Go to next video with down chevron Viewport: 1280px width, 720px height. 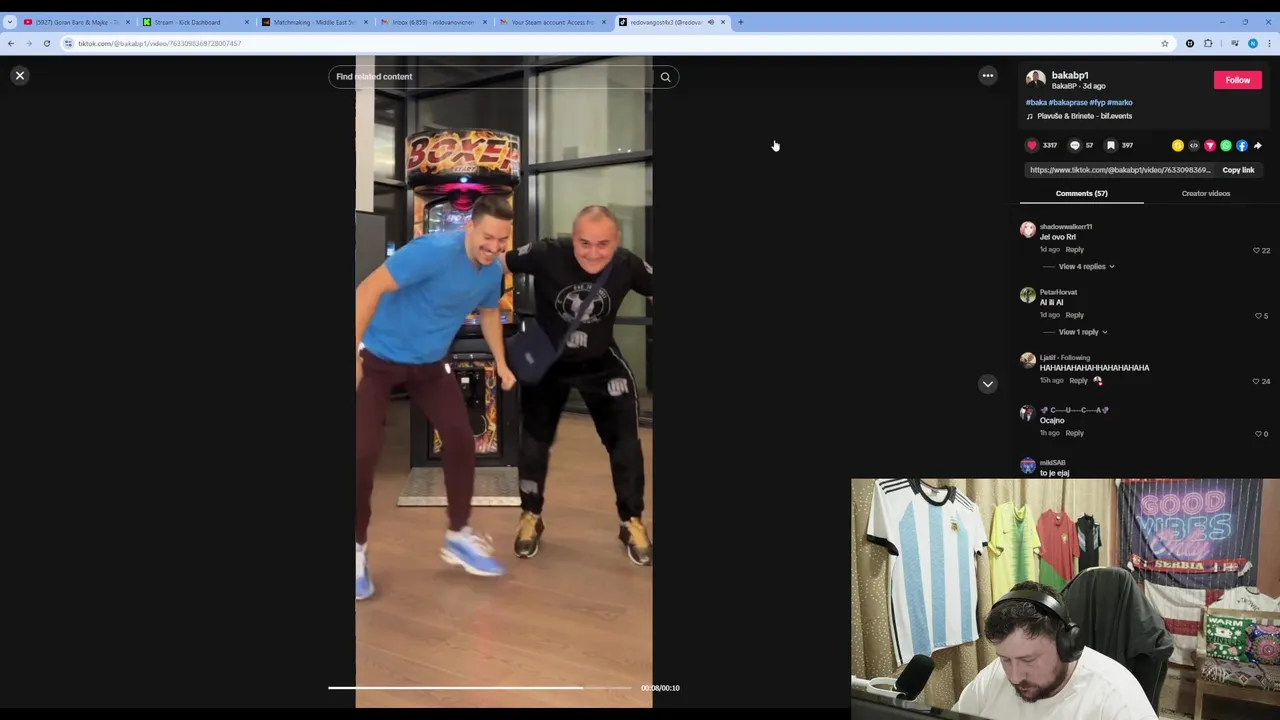pos(987,384)
